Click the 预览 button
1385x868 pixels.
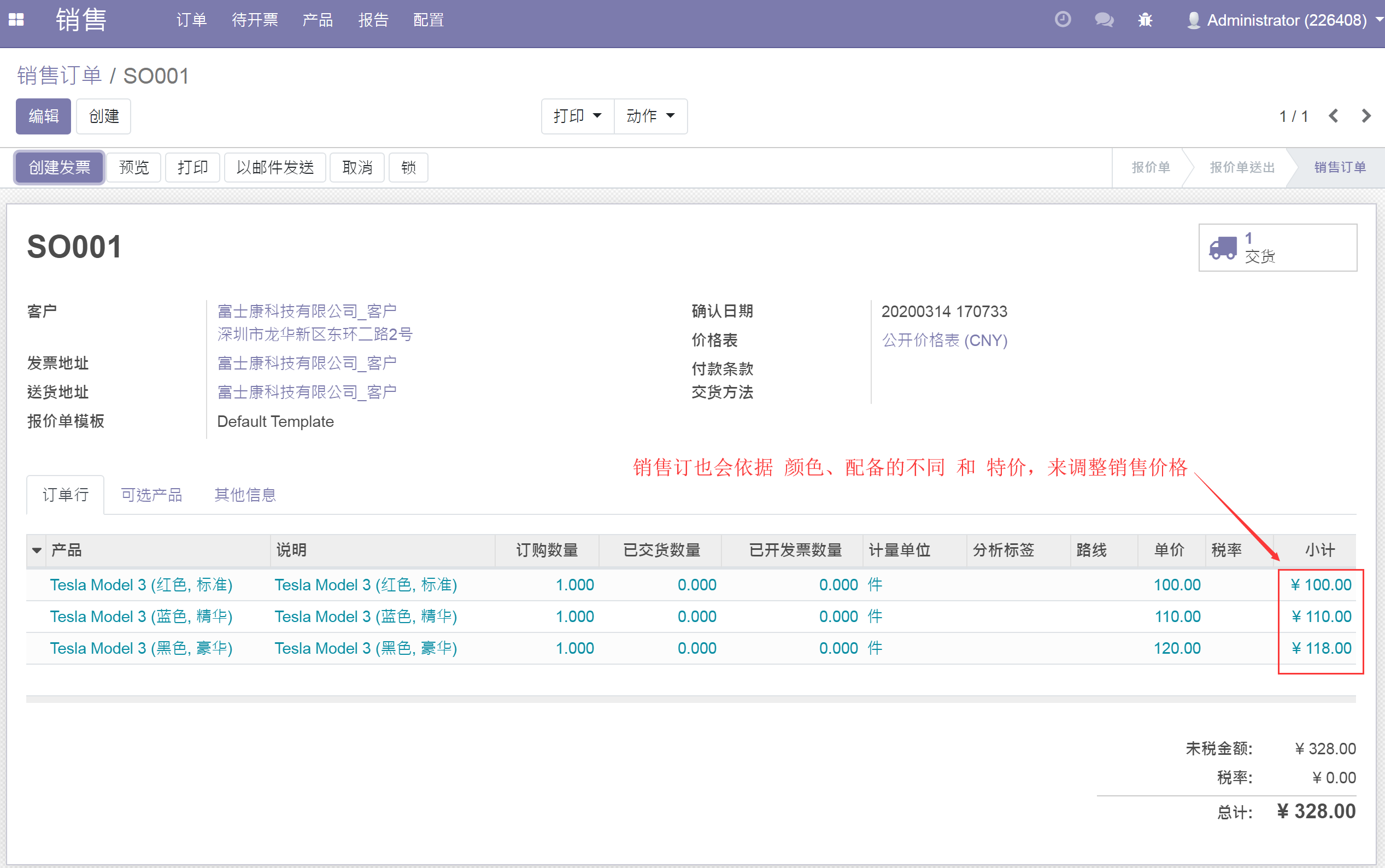tap(134, 167)
